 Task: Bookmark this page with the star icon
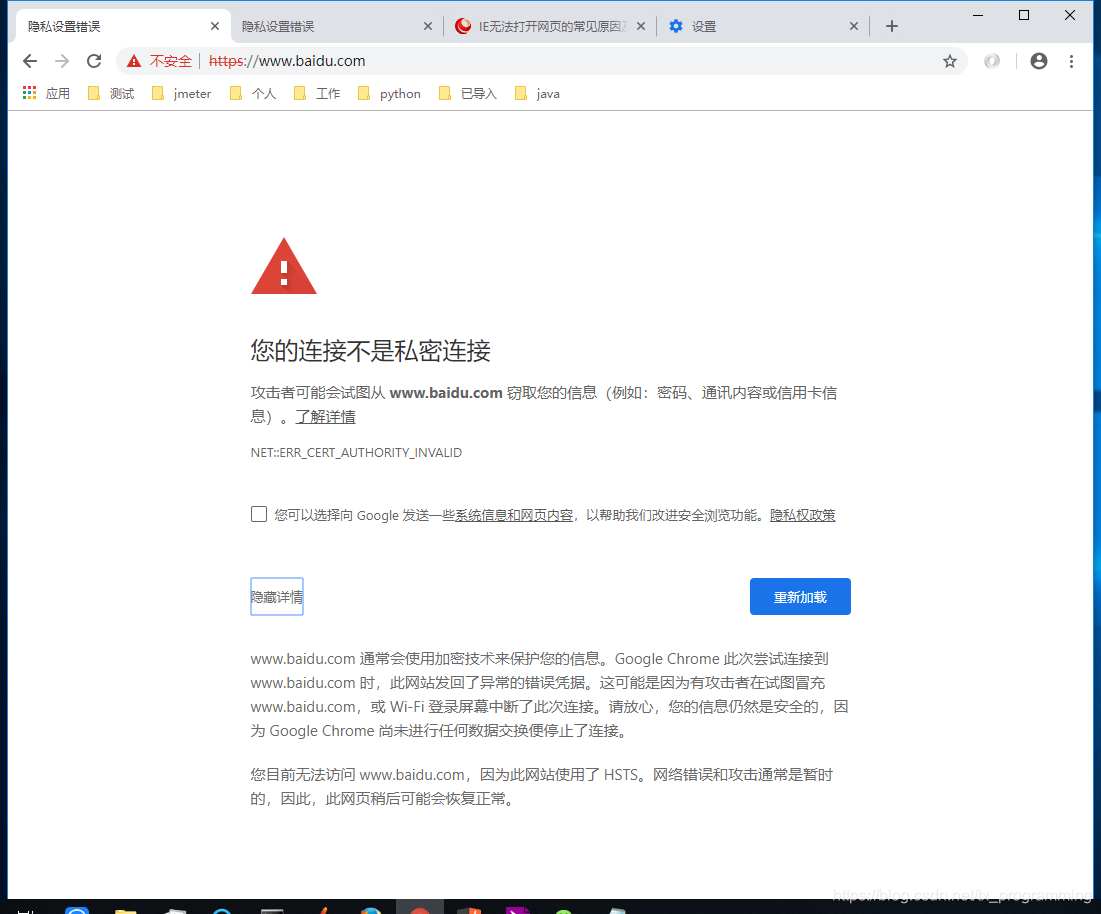click(949, 61)
